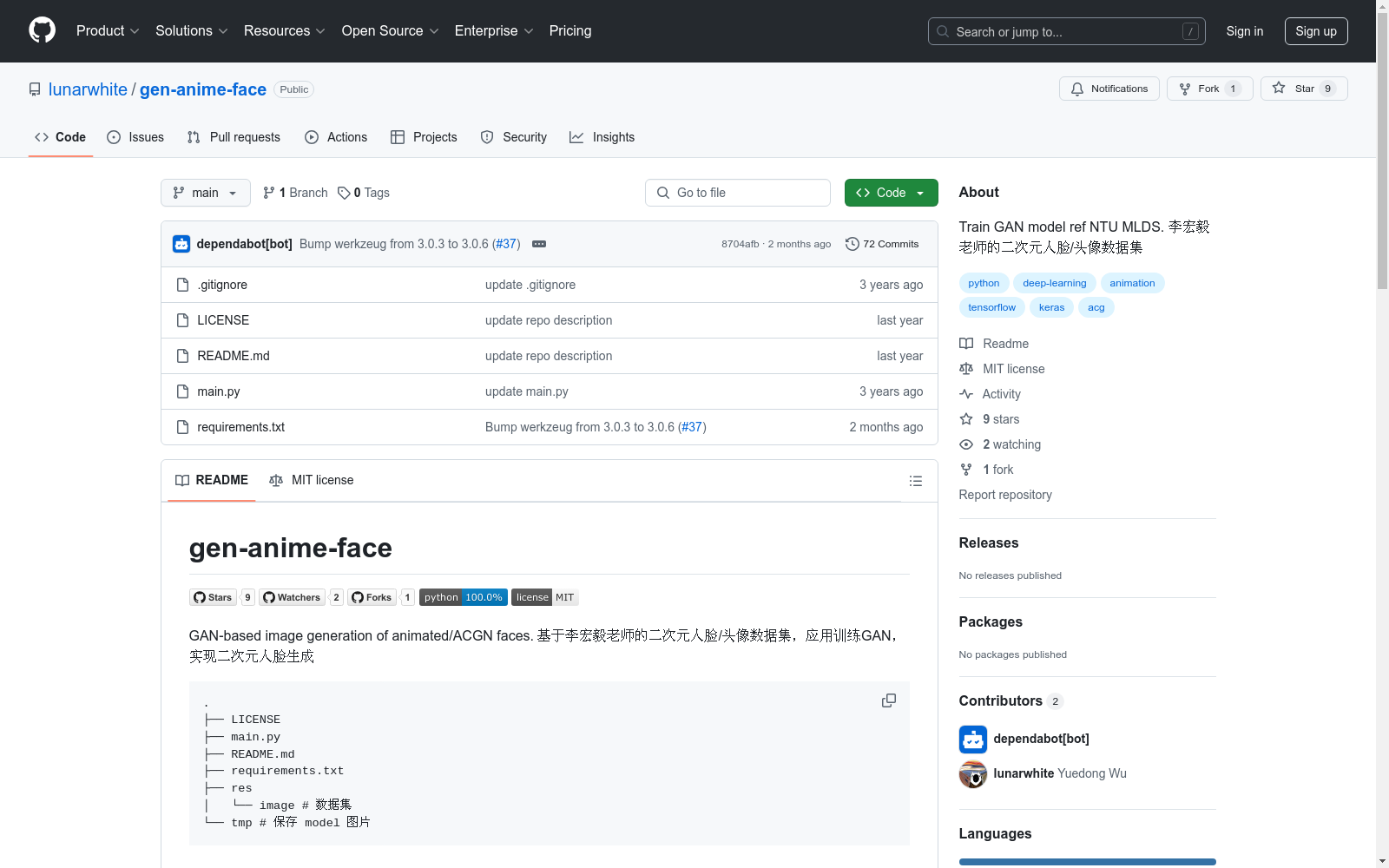Click the Forks badge in README
This screenshot has height=868, width=1389.
(381, 597)
